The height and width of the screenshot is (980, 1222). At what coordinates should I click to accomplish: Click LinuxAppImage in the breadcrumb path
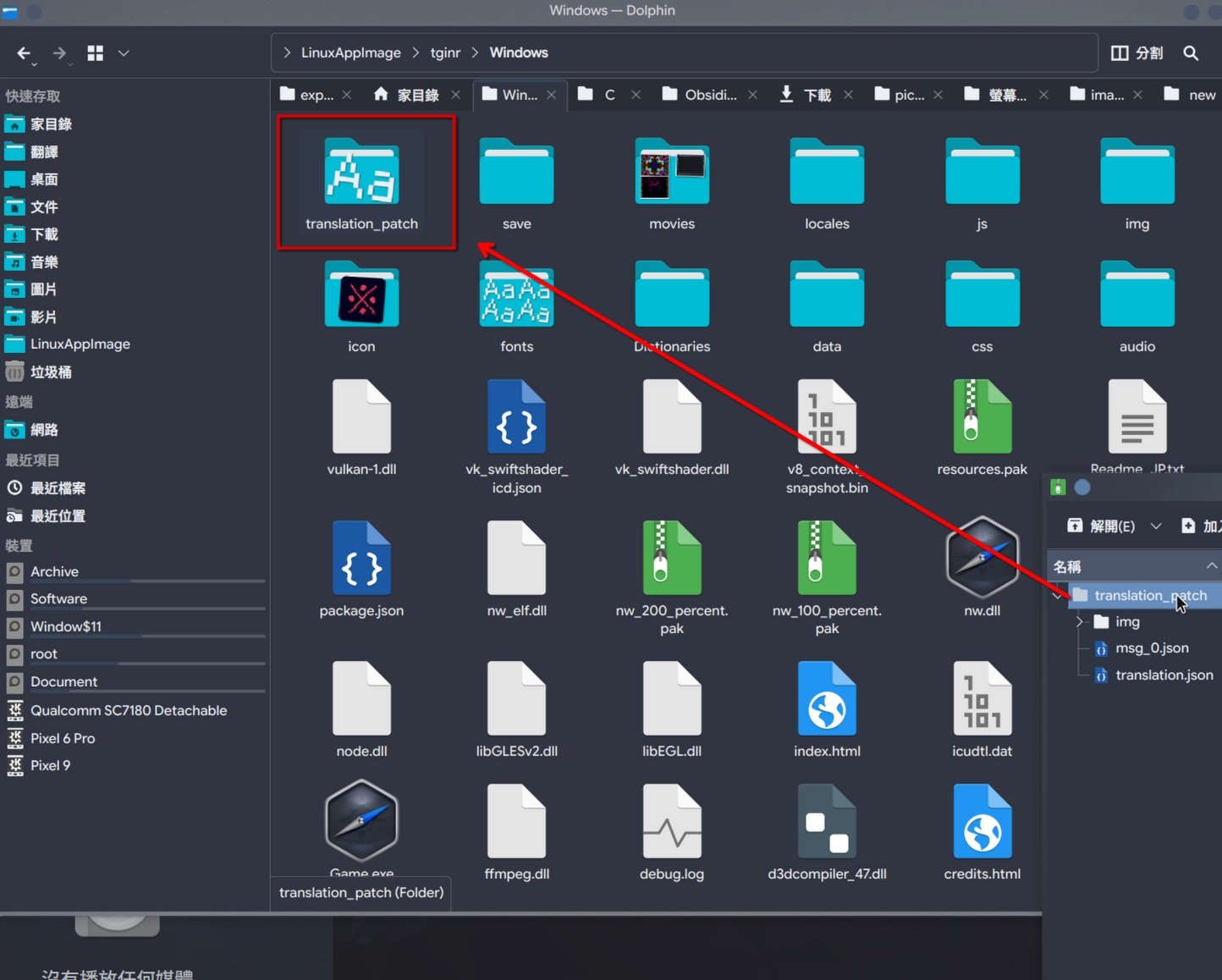click(x=351, y=52)
